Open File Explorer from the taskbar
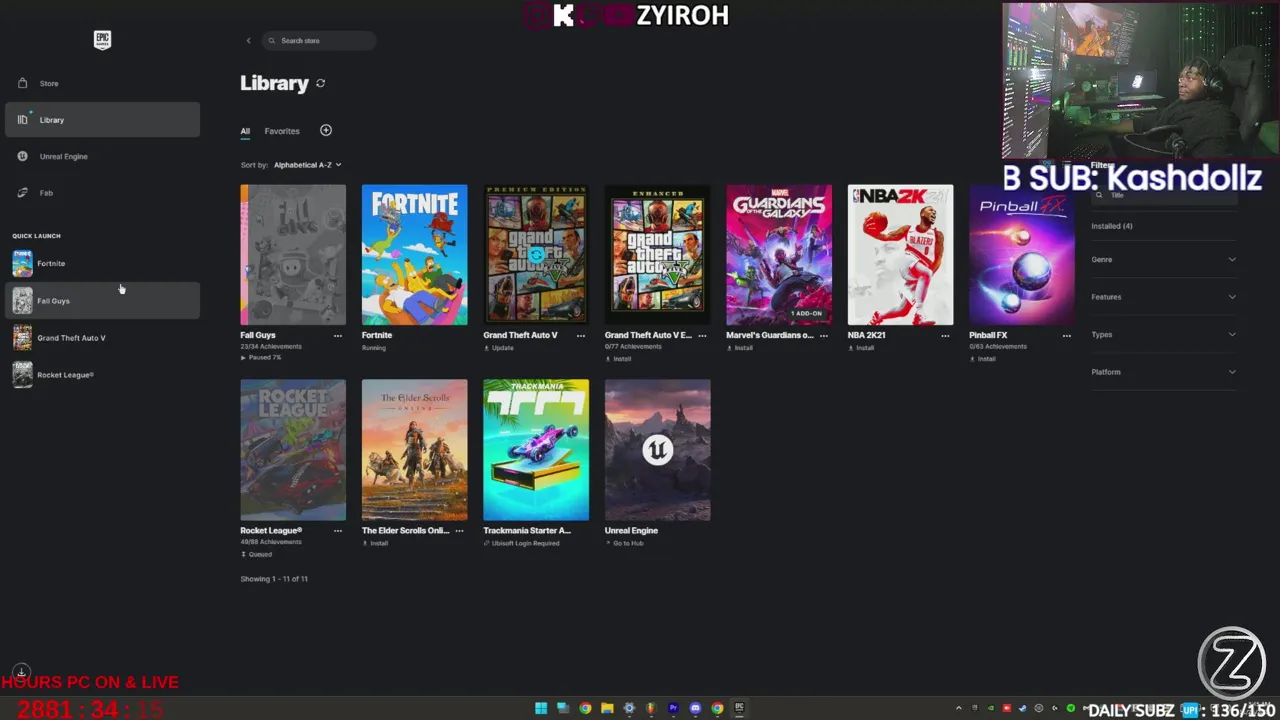The width and height of the screenshot is (1280, 720). click(607, 708)
